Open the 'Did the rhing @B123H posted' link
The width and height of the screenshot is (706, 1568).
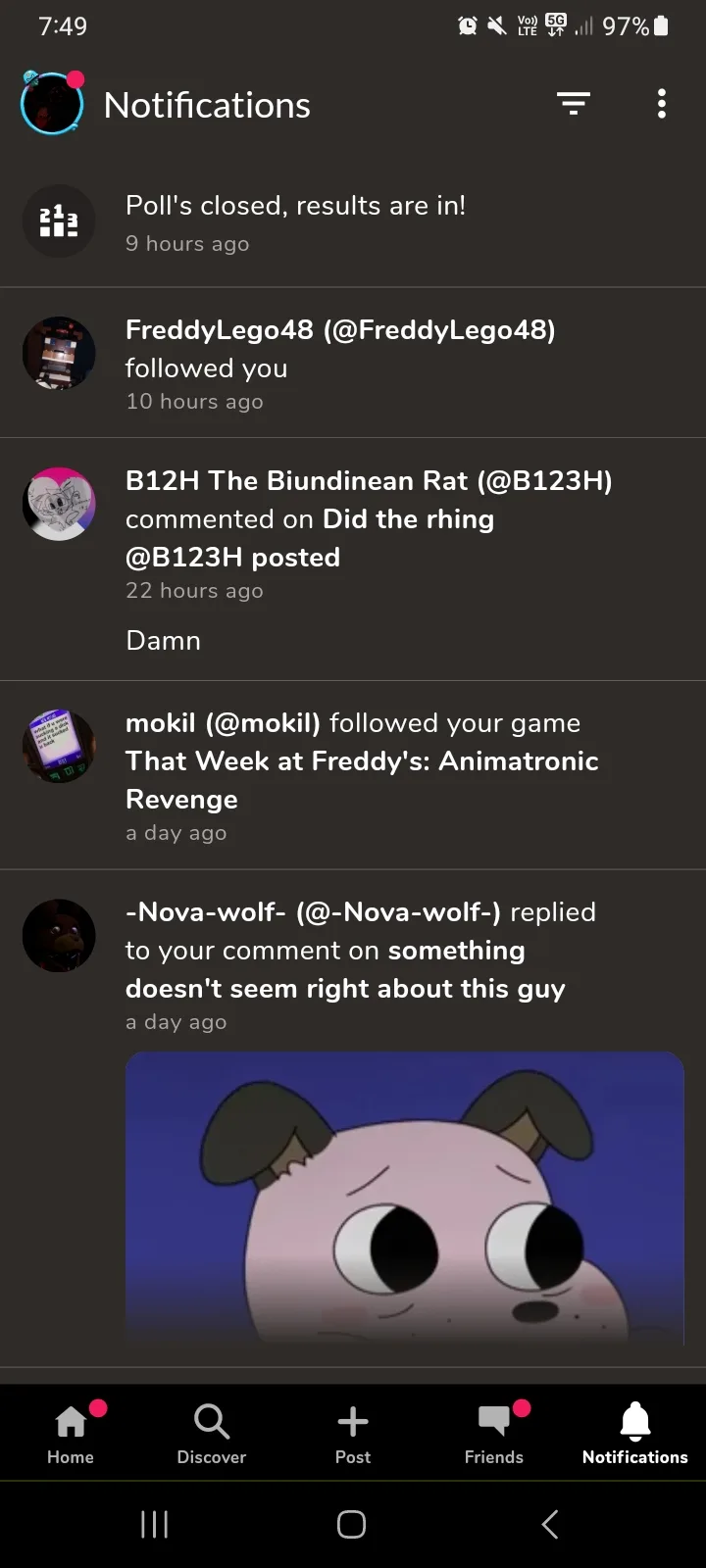[310, 538]
